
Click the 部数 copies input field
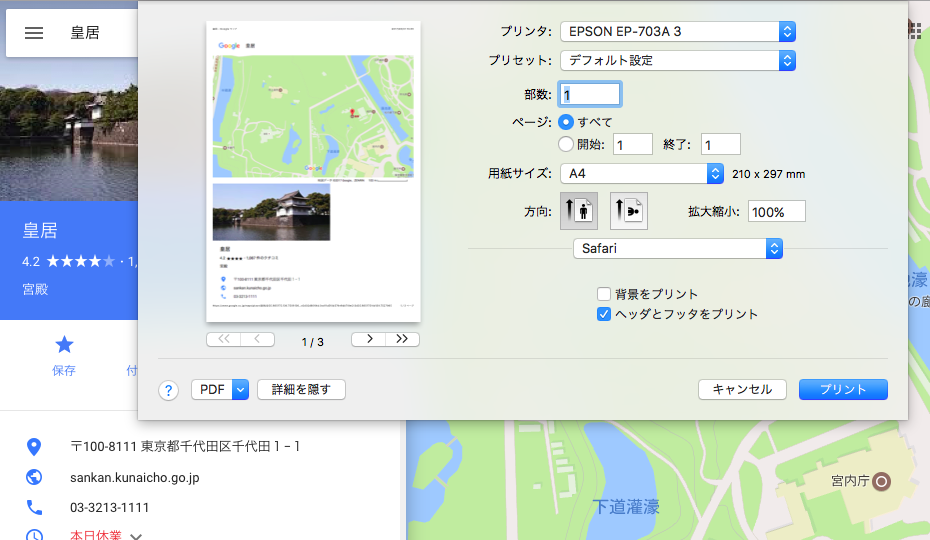coord(591,94)
